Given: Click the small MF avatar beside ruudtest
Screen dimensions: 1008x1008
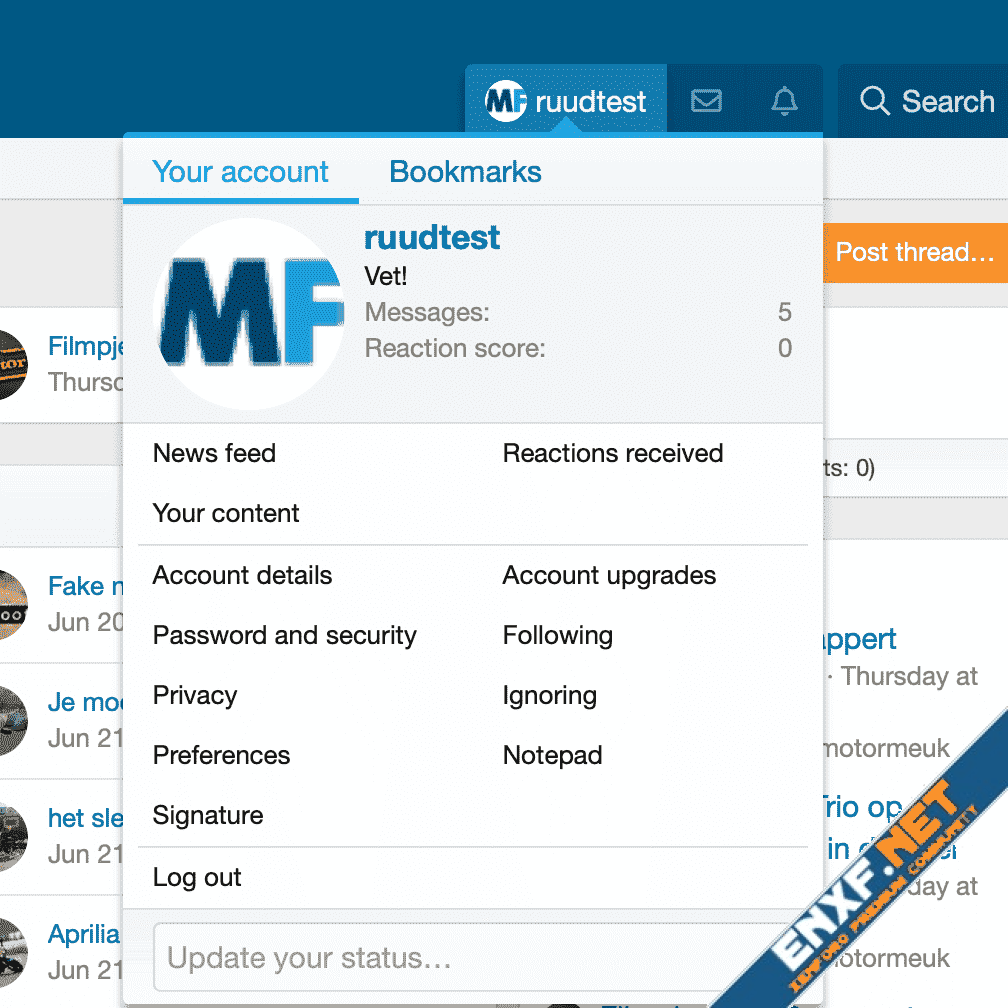Looking at the screenshot, I should pyautogui.click(x=506, y=101).
